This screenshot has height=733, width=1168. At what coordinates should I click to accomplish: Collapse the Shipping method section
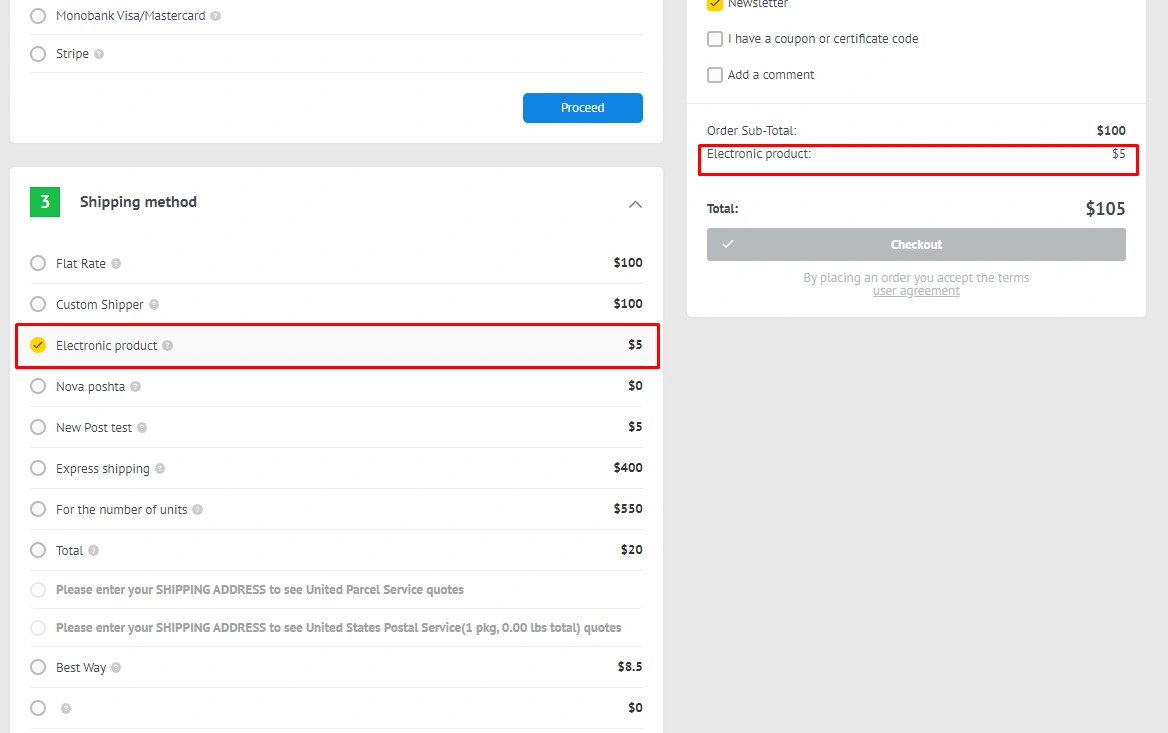[635, 204]
